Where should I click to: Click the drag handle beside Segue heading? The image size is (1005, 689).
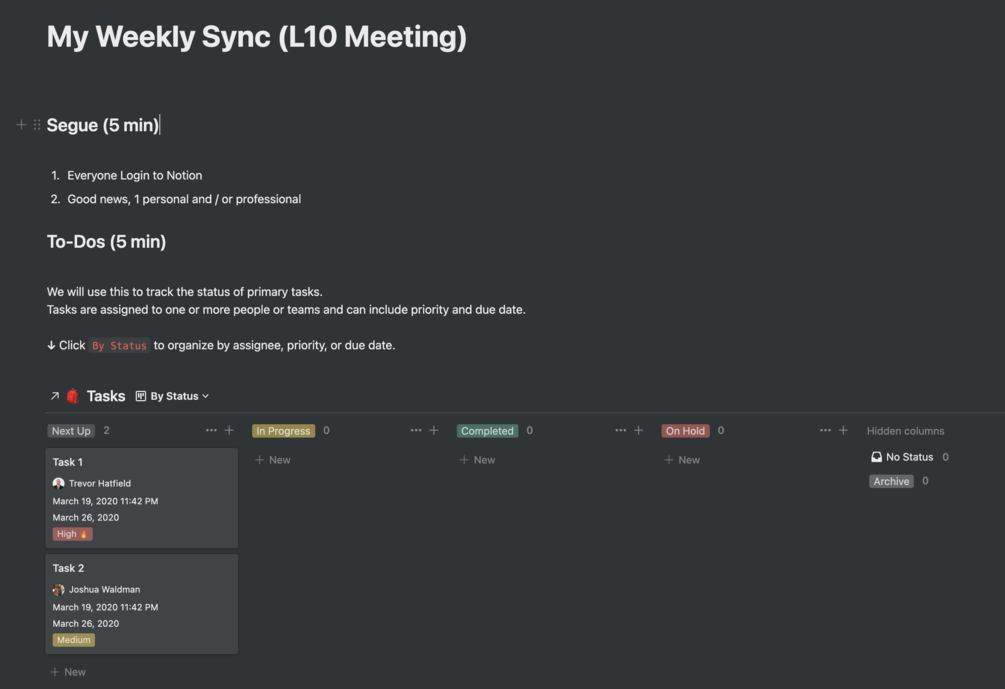point(37,125)
